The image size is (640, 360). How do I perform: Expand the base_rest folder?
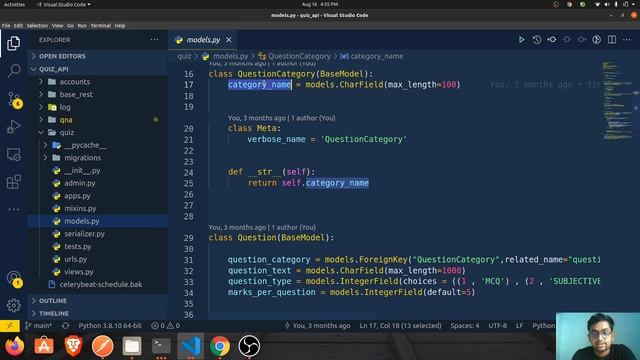point(98,94)
